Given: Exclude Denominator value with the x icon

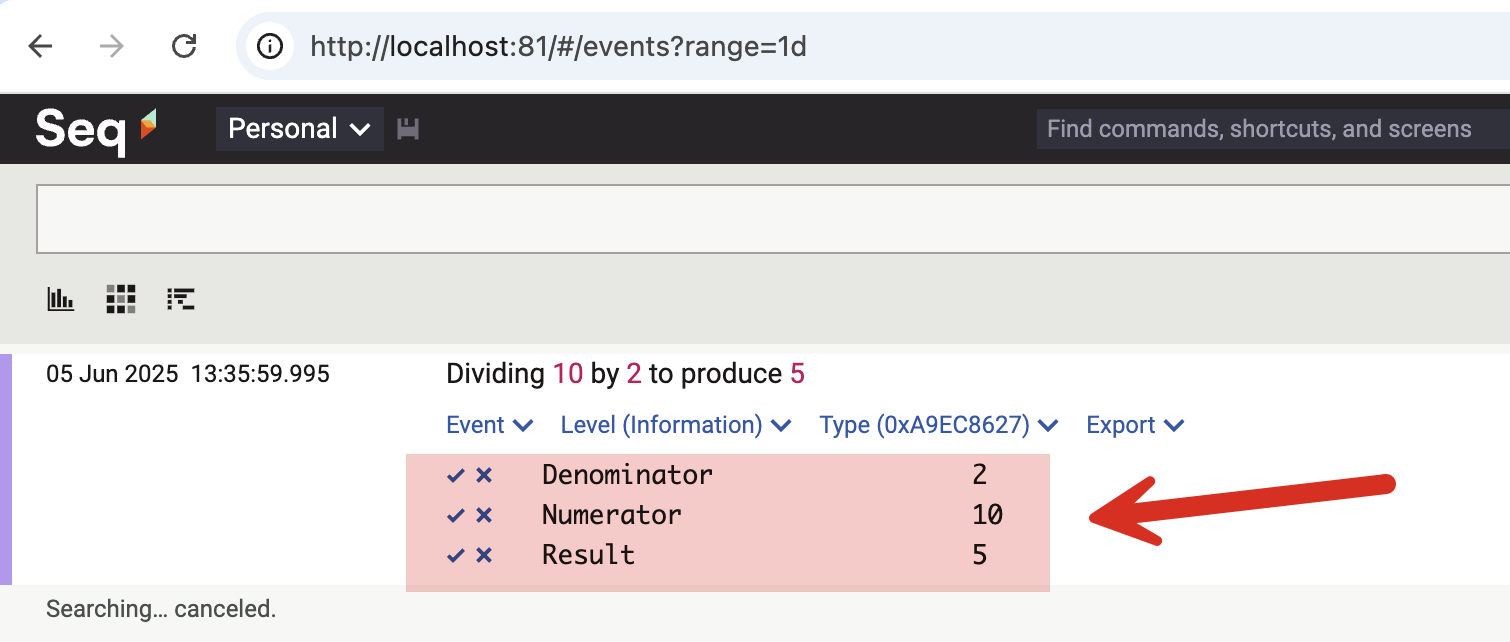Looking at the screenshot, I should pos(484,475).
